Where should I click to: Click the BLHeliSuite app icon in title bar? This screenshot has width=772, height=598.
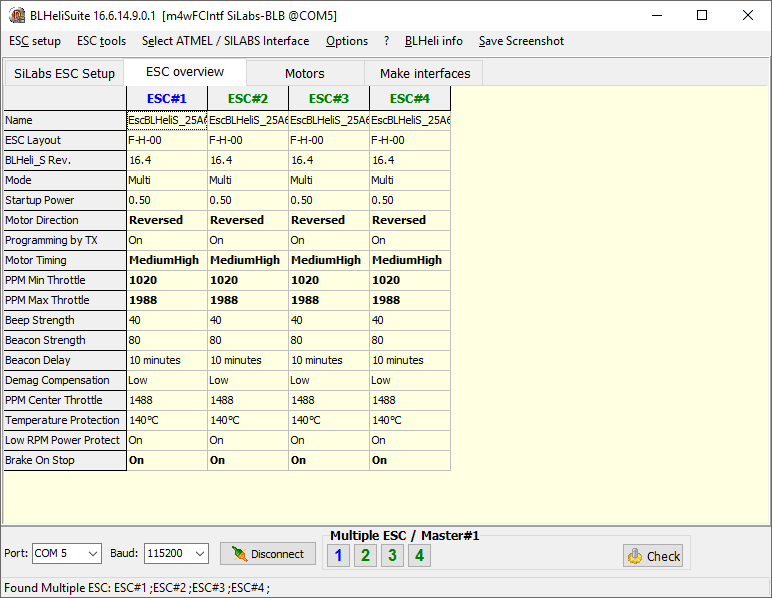coord(17,15)
